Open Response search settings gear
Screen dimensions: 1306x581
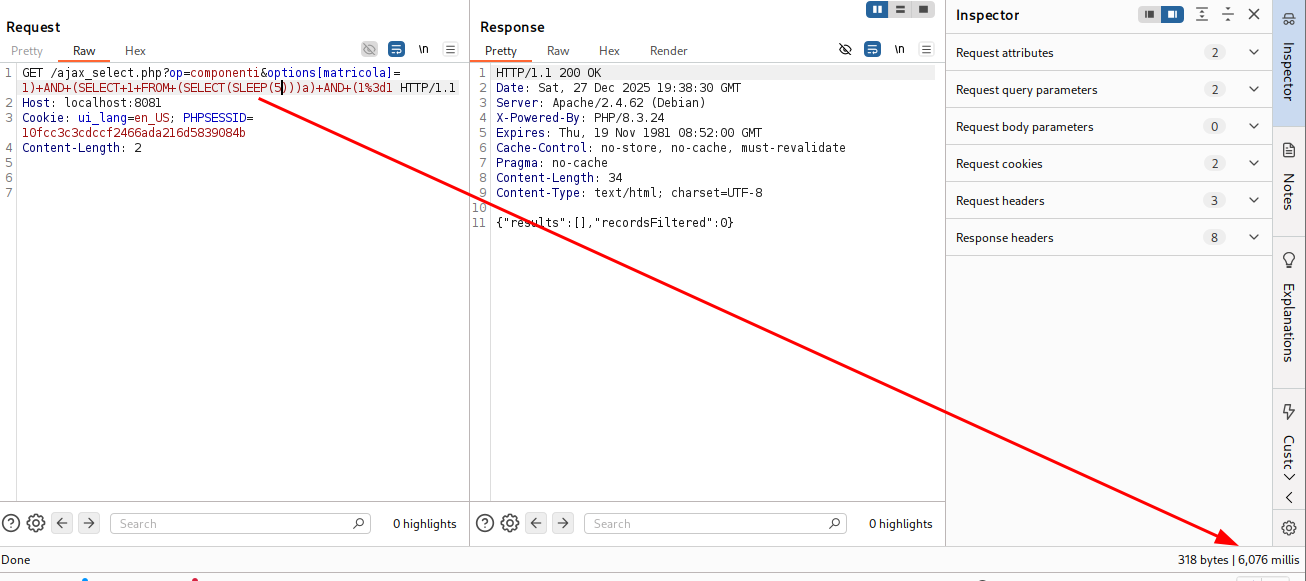point(510,523)
